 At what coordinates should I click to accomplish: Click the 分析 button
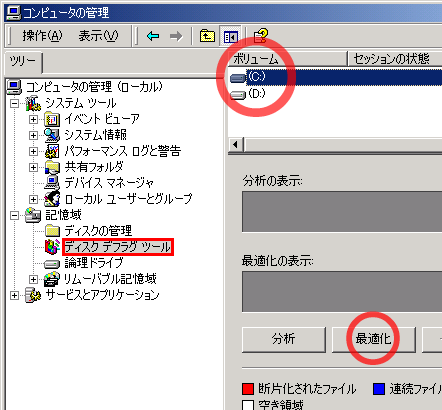tap(284, 339)
